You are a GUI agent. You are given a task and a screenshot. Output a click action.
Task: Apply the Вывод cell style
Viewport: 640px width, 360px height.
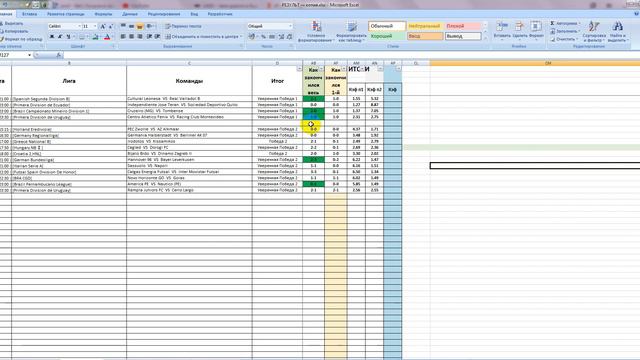click(x=463, y=36)
